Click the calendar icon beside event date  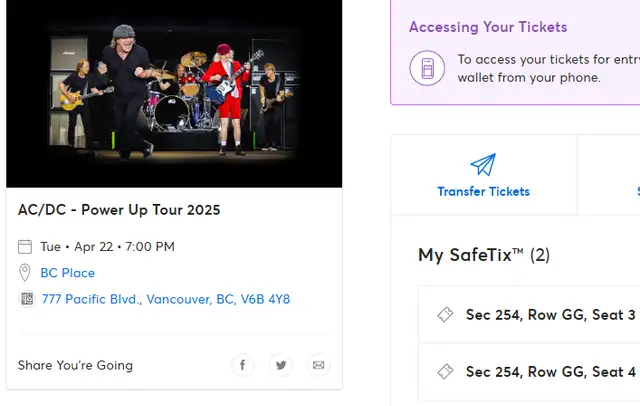click(26, 247)
